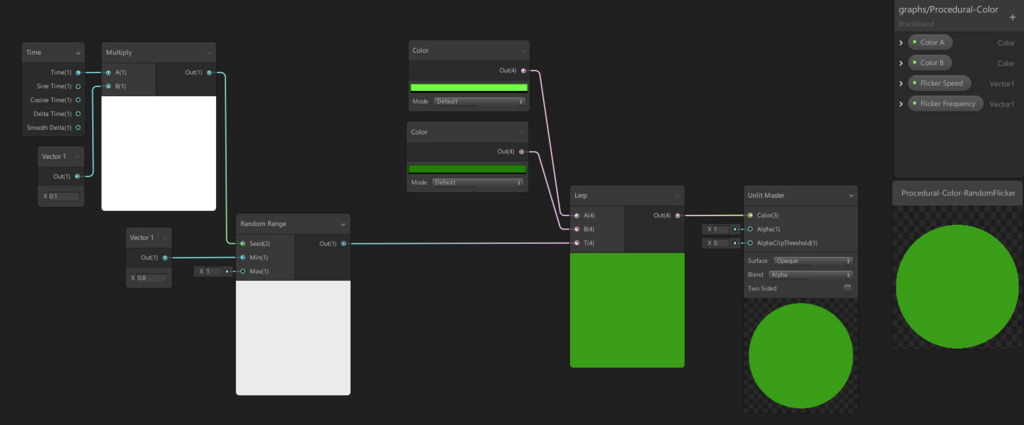Viewport: 1024px width, 425px height.
Task: Collapse the Vector 1 node with value 0.1
Action: pos(78,157)
